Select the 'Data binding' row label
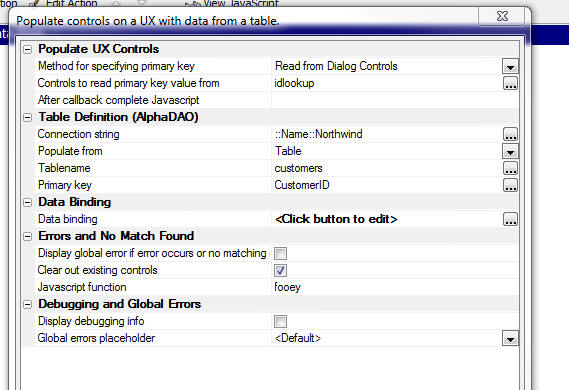The image size is (569, 390). coord(67,219)
